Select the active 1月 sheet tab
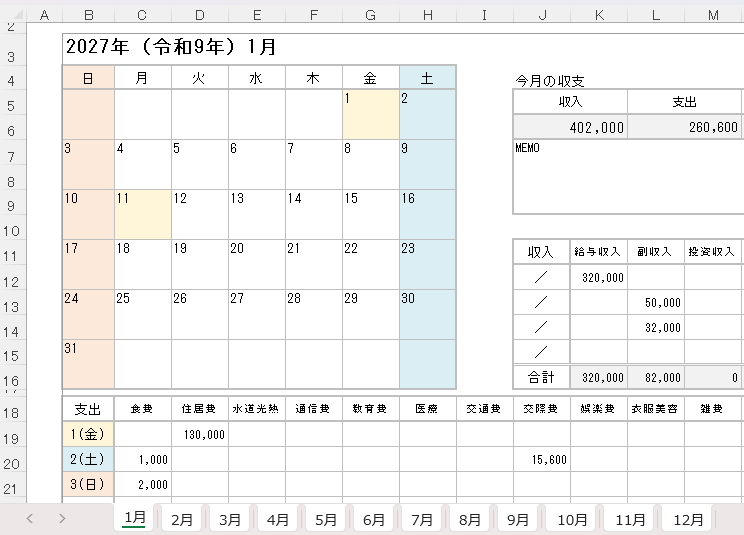 click(x=135, y=518)
